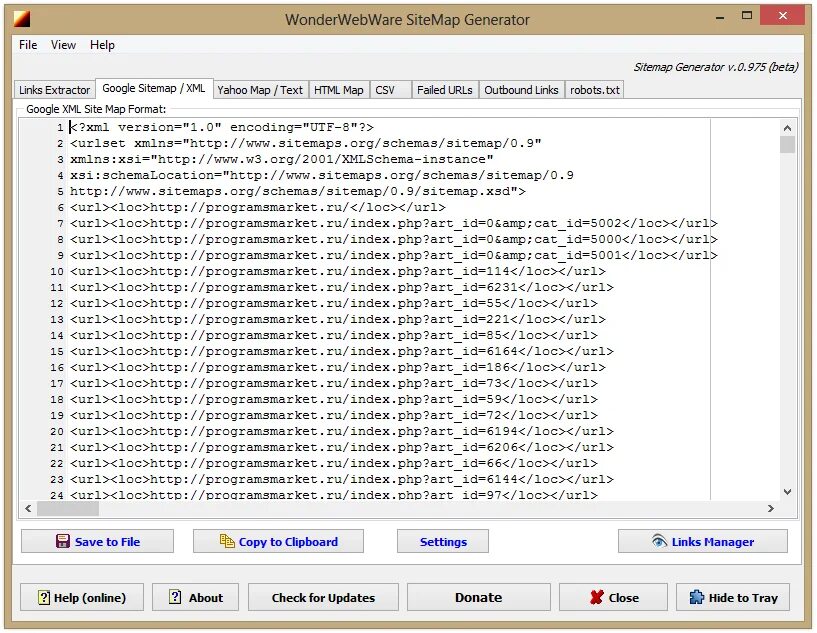Click the URL line with art_id=59
Screen dimensions: 817x633
click(333, 399)
